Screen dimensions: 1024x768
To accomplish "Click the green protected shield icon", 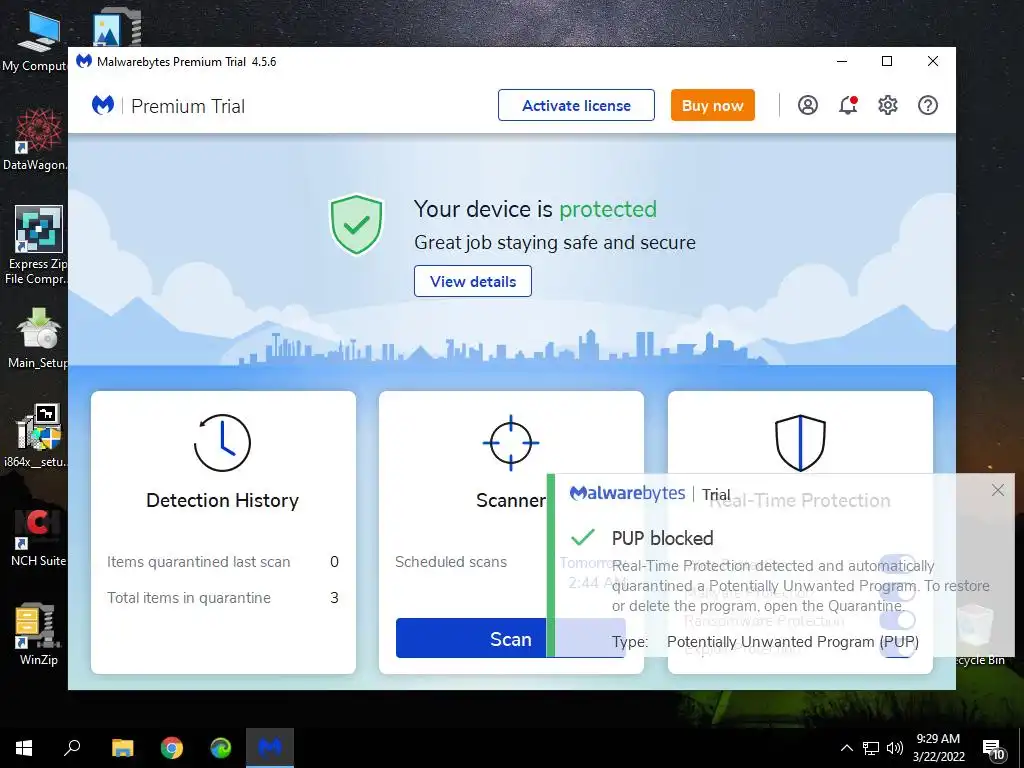I will [356, 224].
